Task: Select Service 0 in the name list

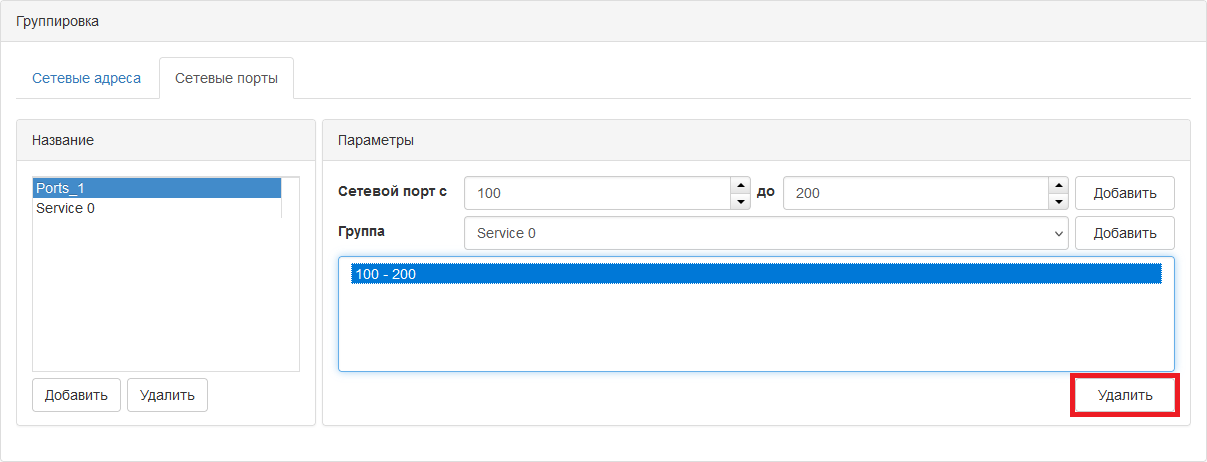Action: [157, 208]
